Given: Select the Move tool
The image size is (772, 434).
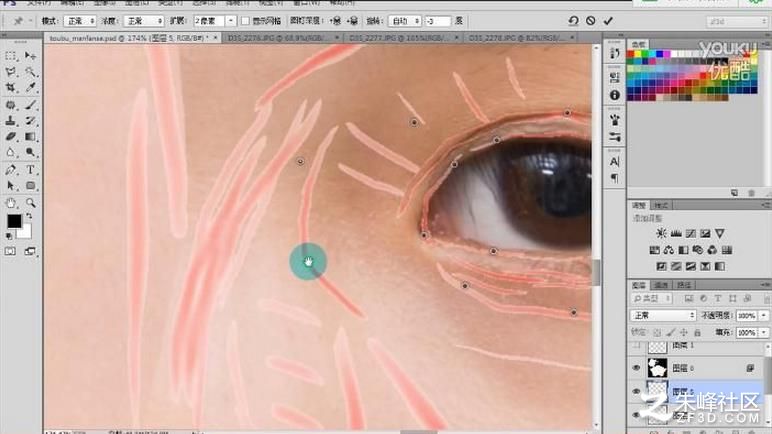Looking at the screenshot, I should (x=30, y=56).
